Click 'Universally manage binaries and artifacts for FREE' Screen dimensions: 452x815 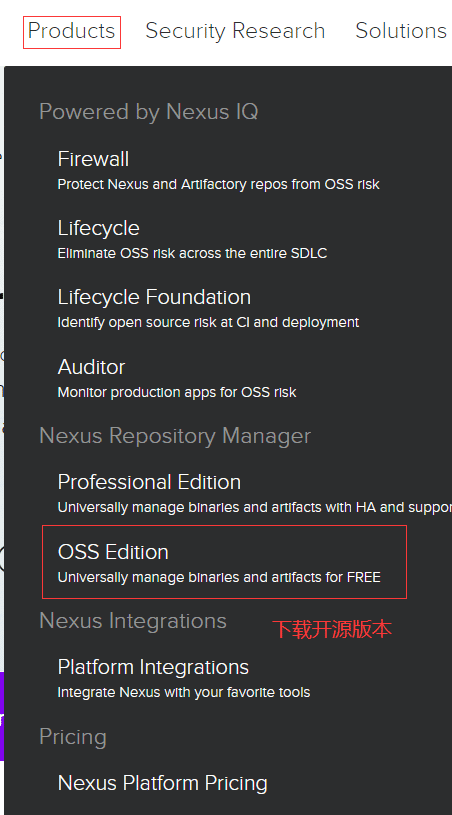click(219, 577)
